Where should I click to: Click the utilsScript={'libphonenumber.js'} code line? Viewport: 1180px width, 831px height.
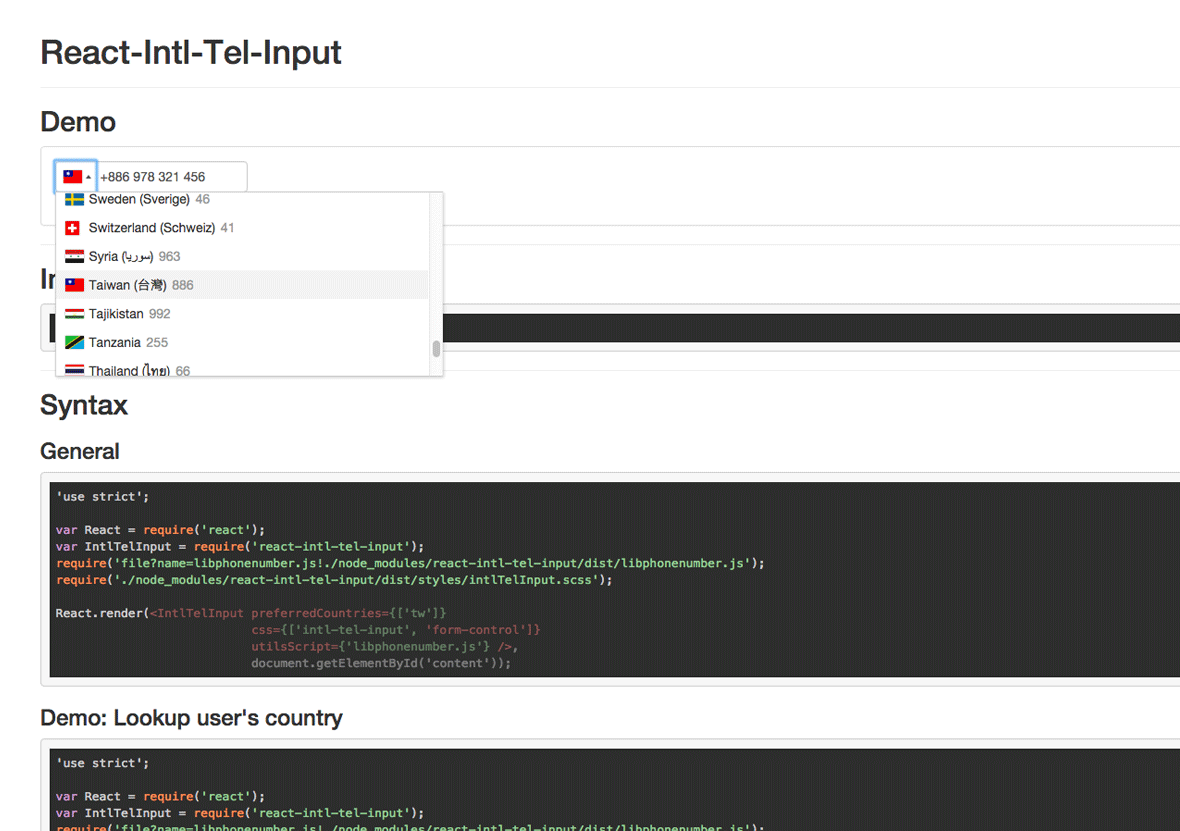point(385,647)
